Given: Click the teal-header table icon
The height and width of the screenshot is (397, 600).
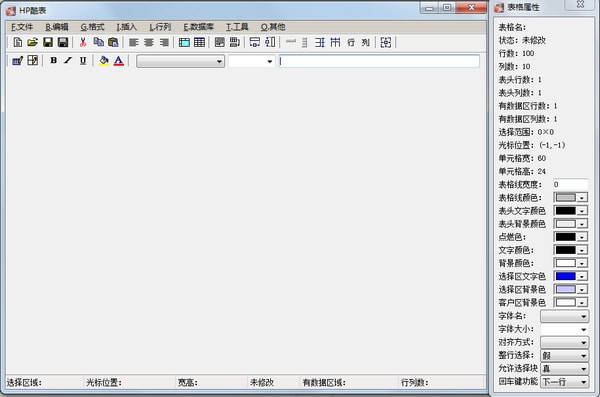Looking at the screenshot, I should pos(184,42).
